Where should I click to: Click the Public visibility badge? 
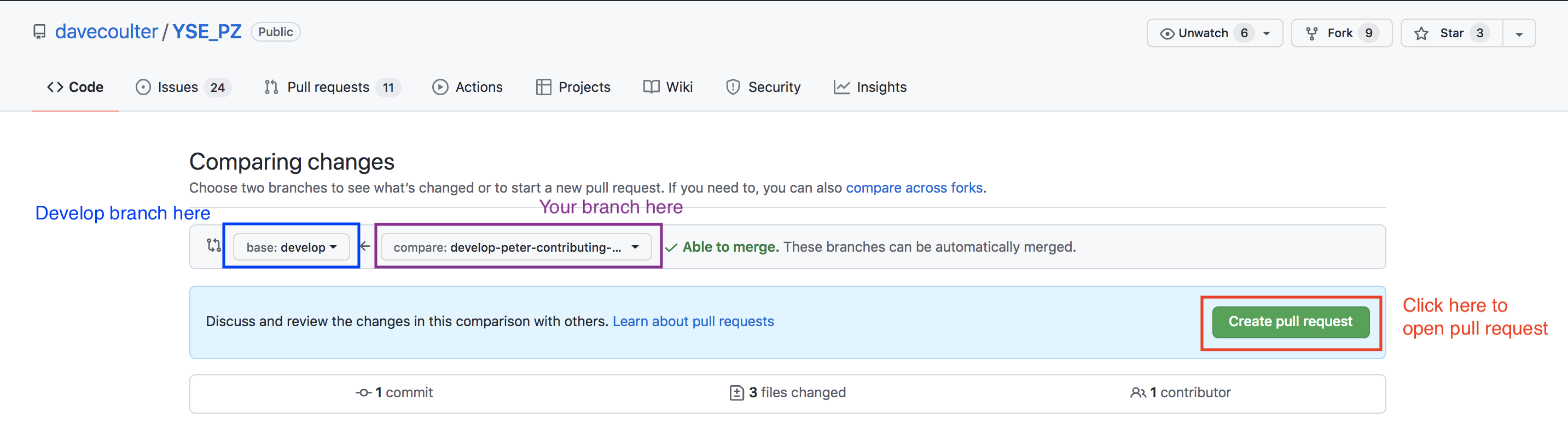(275, 32)
